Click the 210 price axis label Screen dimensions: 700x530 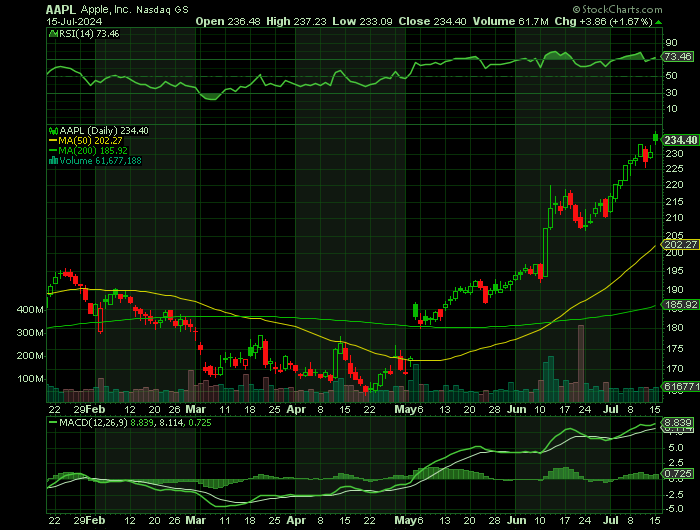click(x=674, y=218)
